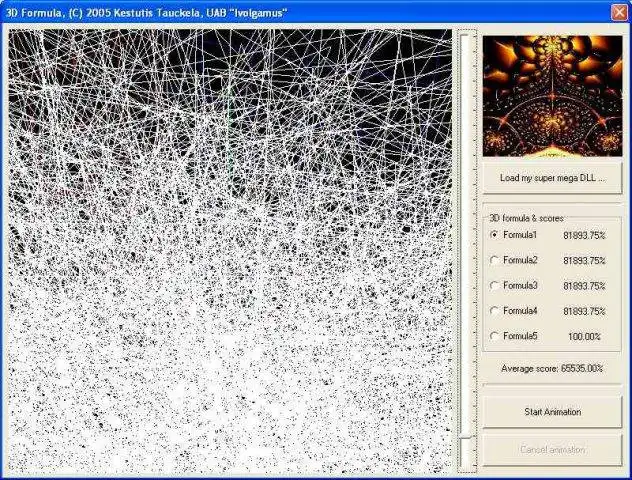Click Formula2 score 81893.75%
This screenshot has height=480, width=632.
click(x=584, y=261)
